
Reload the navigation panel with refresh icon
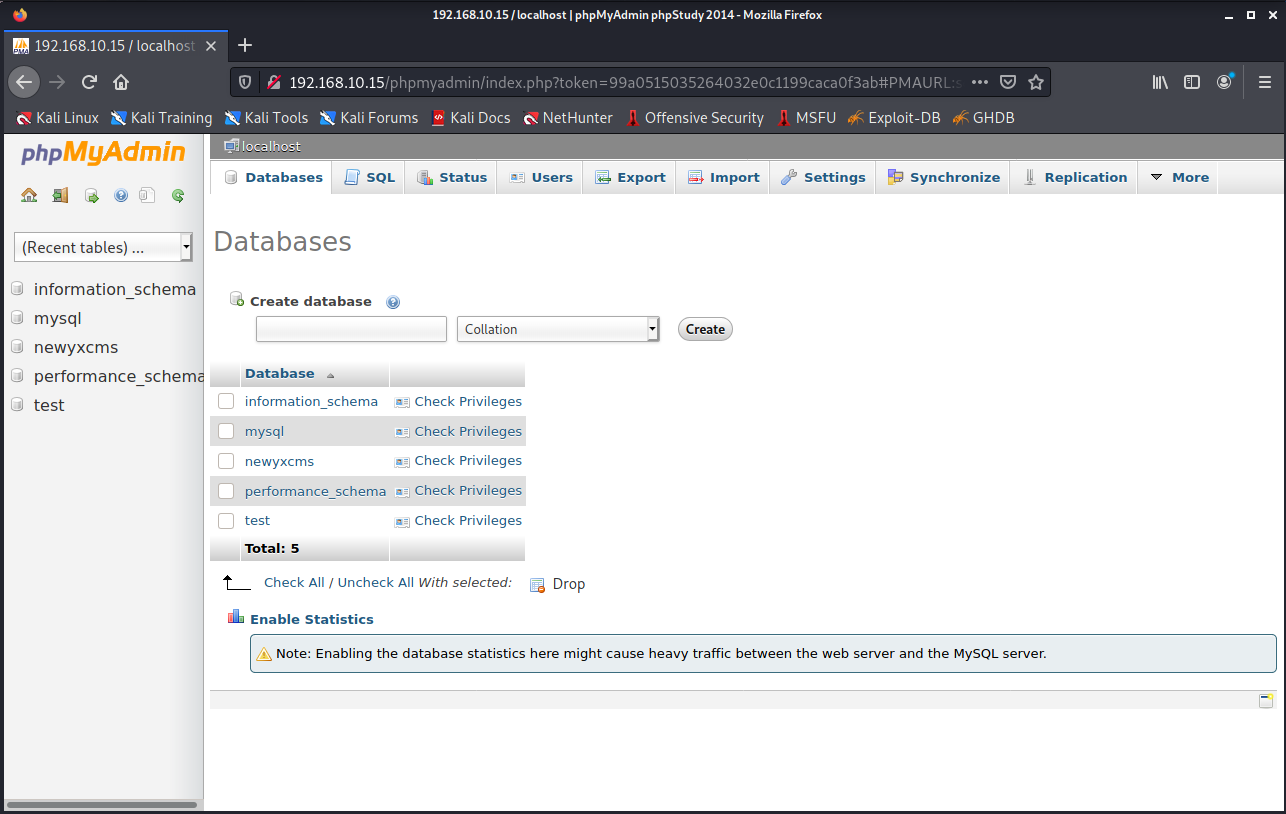click(x=177, y=195)
